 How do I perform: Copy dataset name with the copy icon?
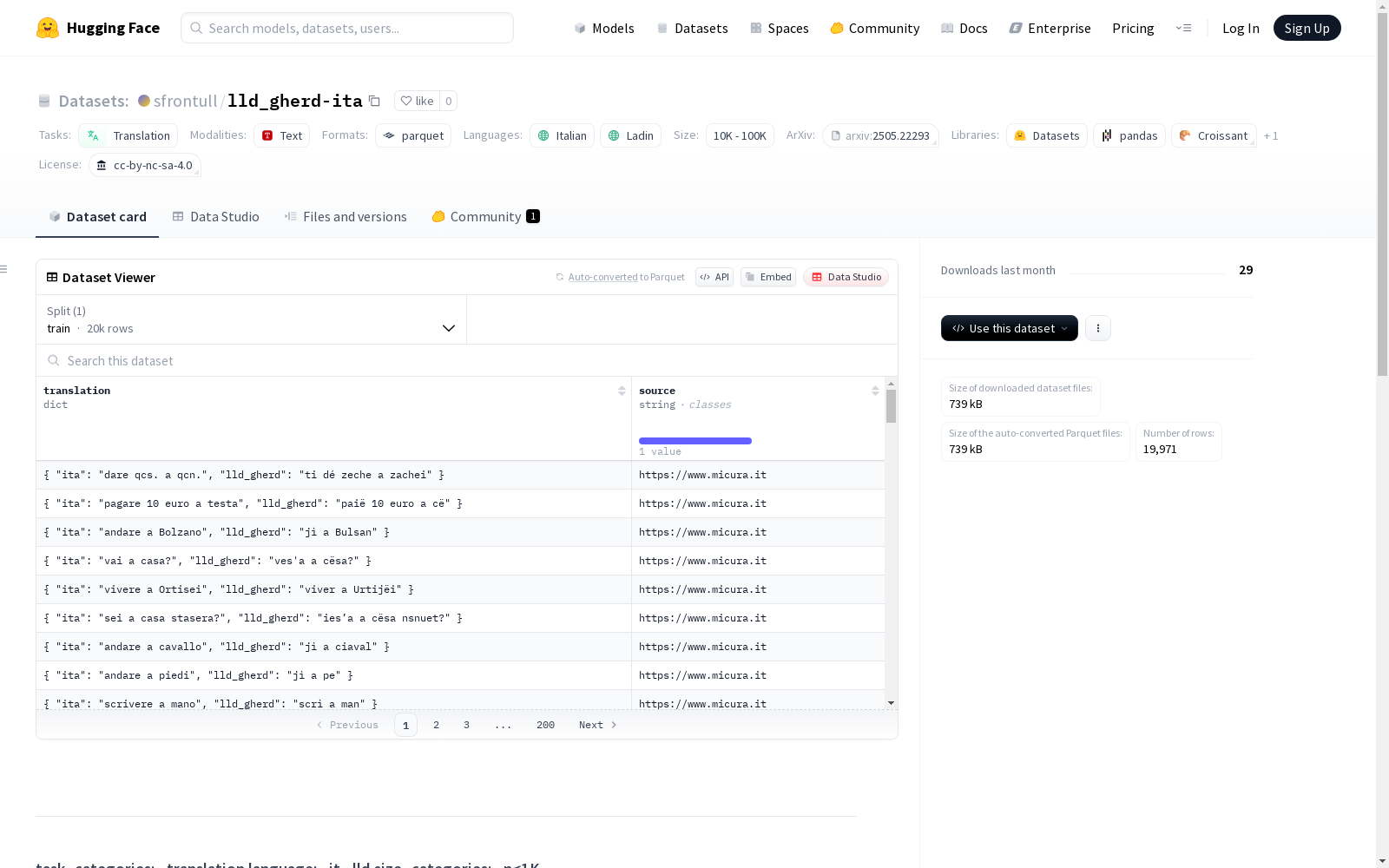pyautogui.click(x=374, y=101)
